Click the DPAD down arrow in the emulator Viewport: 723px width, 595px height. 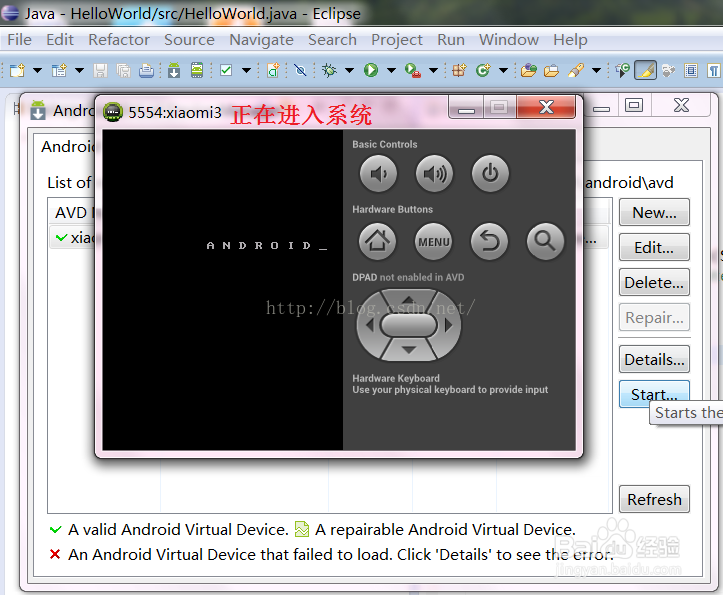409,350
